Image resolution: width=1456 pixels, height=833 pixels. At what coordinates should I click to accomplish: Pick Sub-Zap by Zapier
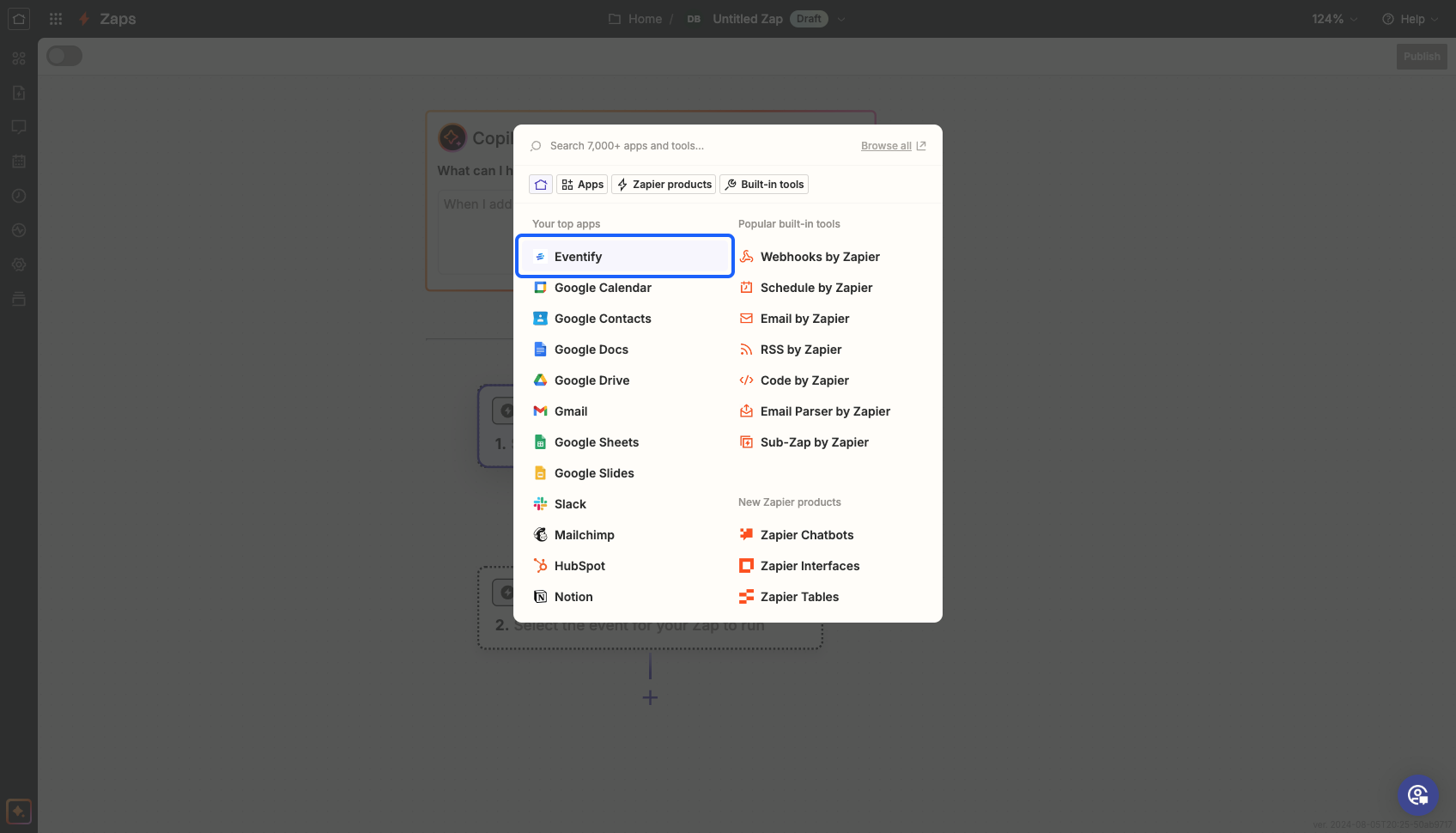(831, 442)
